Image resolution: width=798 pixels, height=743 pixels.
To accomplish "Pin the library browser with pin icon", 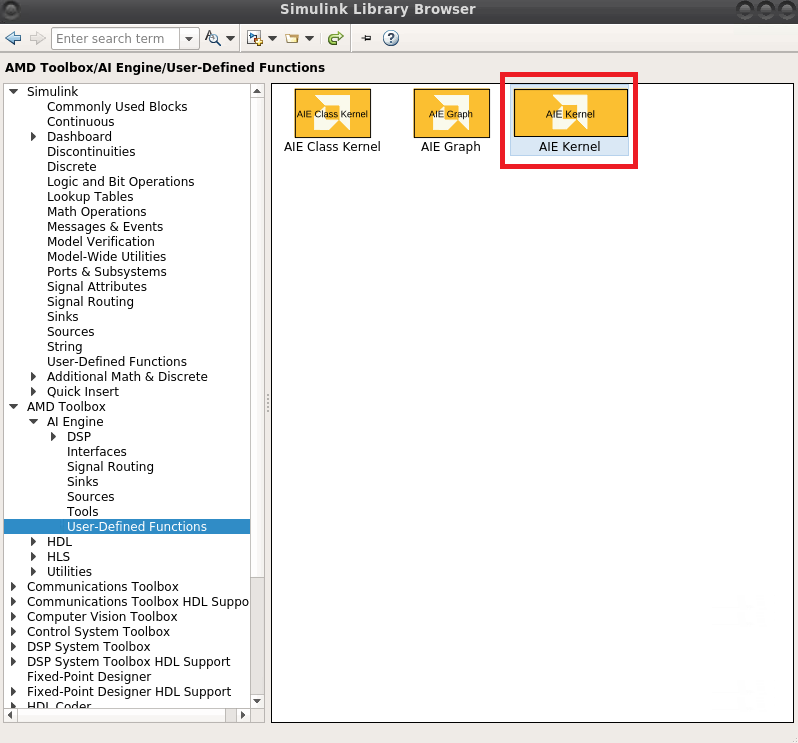I will pyautogui.click(x=366, y=39).
